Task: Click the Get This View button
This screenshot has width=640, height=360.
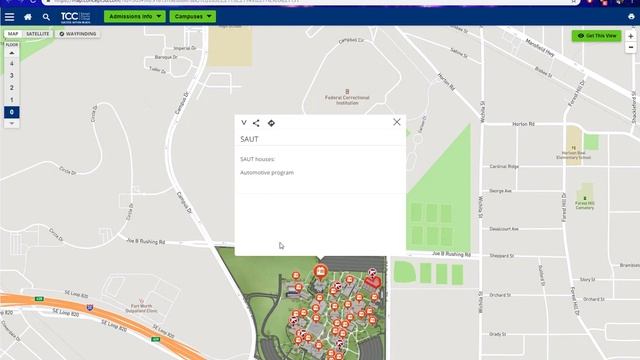Action: coord(596,36)
